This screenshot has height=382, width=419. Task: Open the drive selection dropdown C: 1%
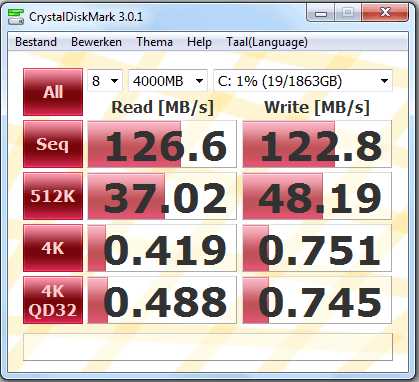click(303, 81)
